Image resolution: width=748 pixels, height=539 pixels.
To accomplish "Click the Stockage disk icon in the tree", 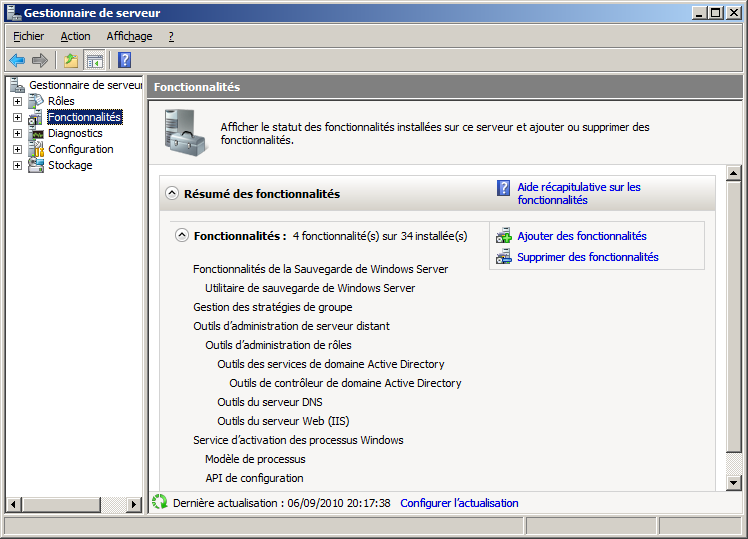I will [36, 165].
